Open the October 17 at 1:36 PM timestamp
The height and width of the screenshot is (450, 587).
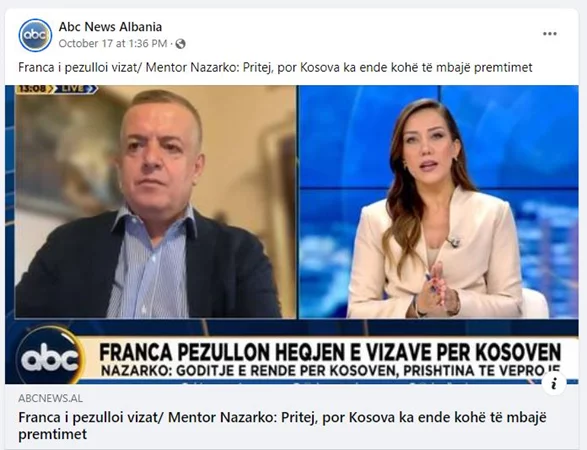click(x=113, y=43)
